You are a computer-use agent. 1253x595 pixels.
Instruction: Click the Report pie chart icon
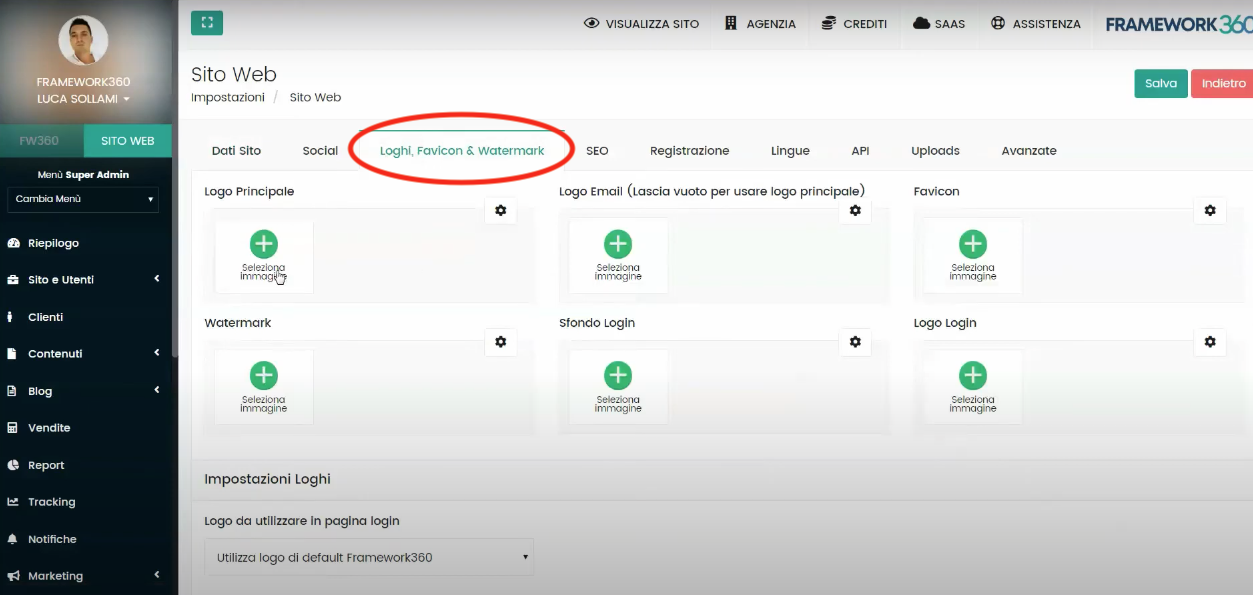click(13, 465)
